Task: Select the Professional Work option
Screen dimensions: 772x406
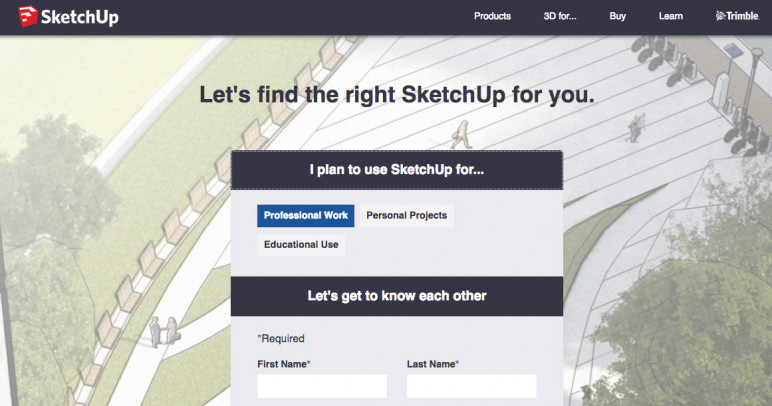Action: pos(306,216)
